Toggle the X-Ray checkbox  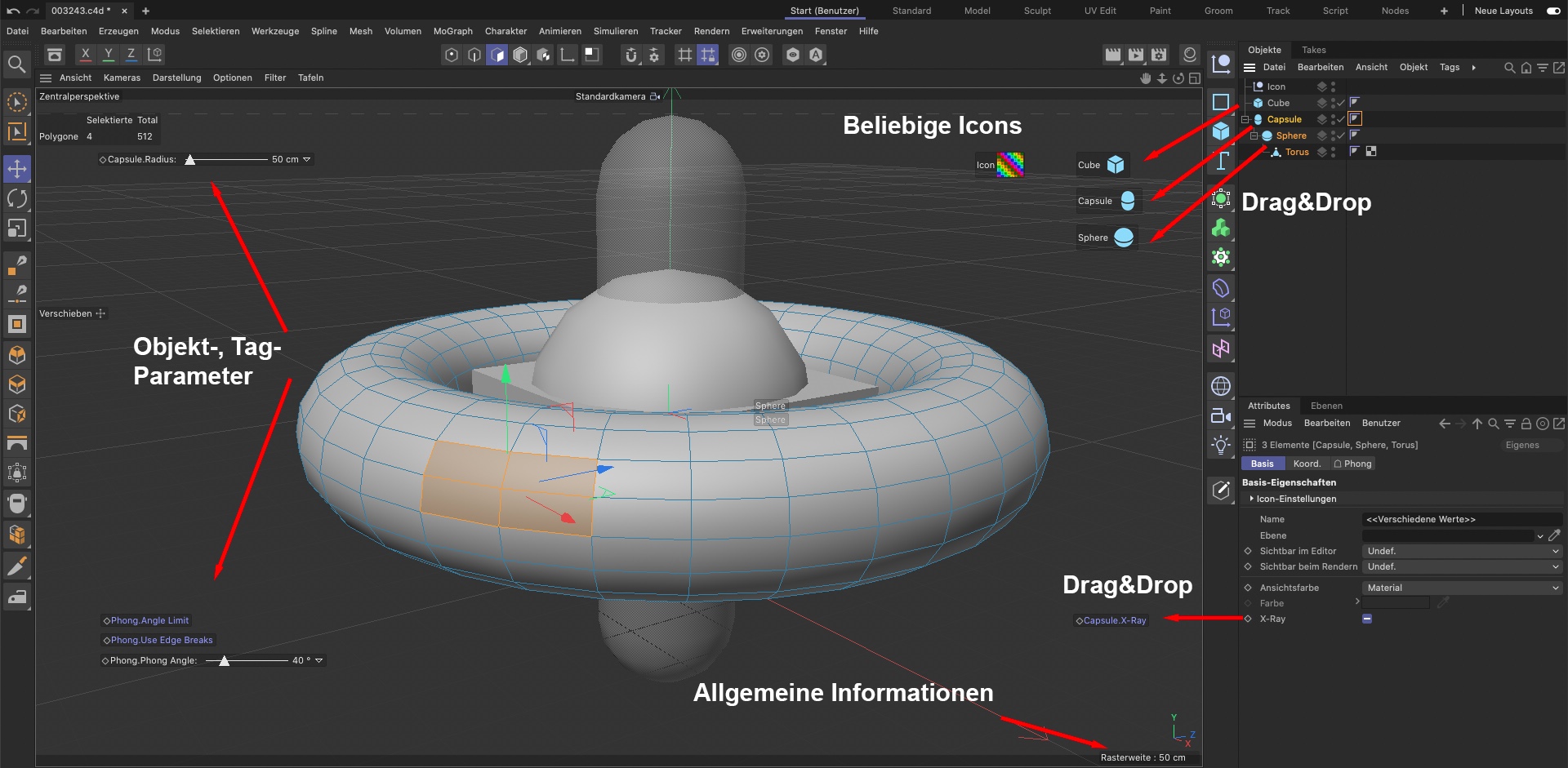1367,619
